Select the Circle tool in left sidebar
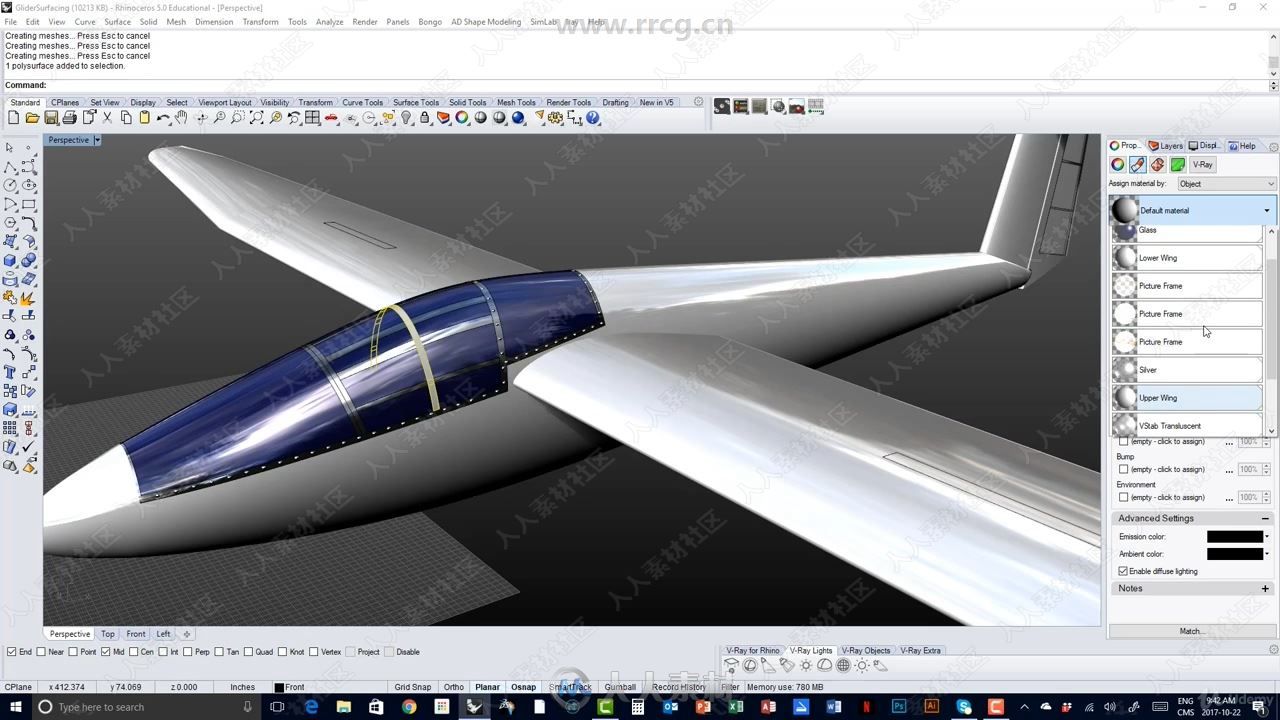1280x720 pixels. (x=10, y=184)
